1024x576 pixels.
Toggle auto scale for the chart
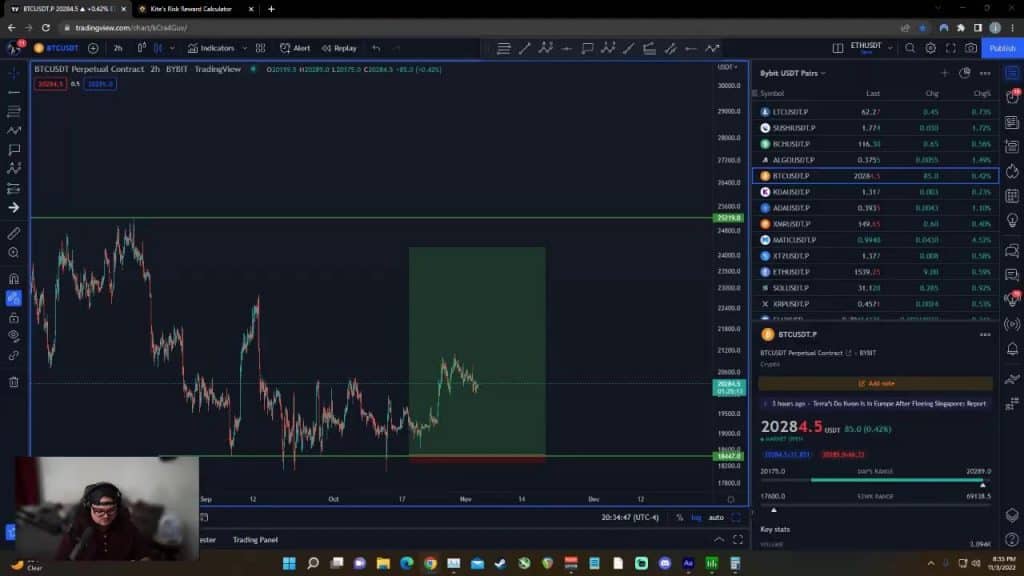(x=716, y=517)
